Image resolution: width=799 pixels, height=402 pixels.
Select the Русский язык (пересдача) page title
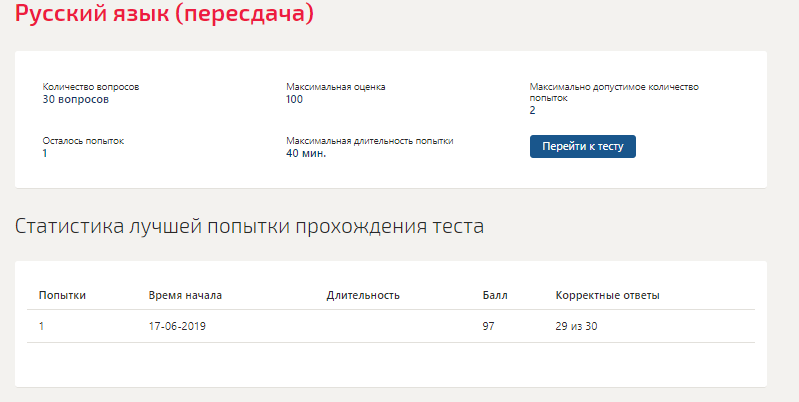(x=164, y=13)
